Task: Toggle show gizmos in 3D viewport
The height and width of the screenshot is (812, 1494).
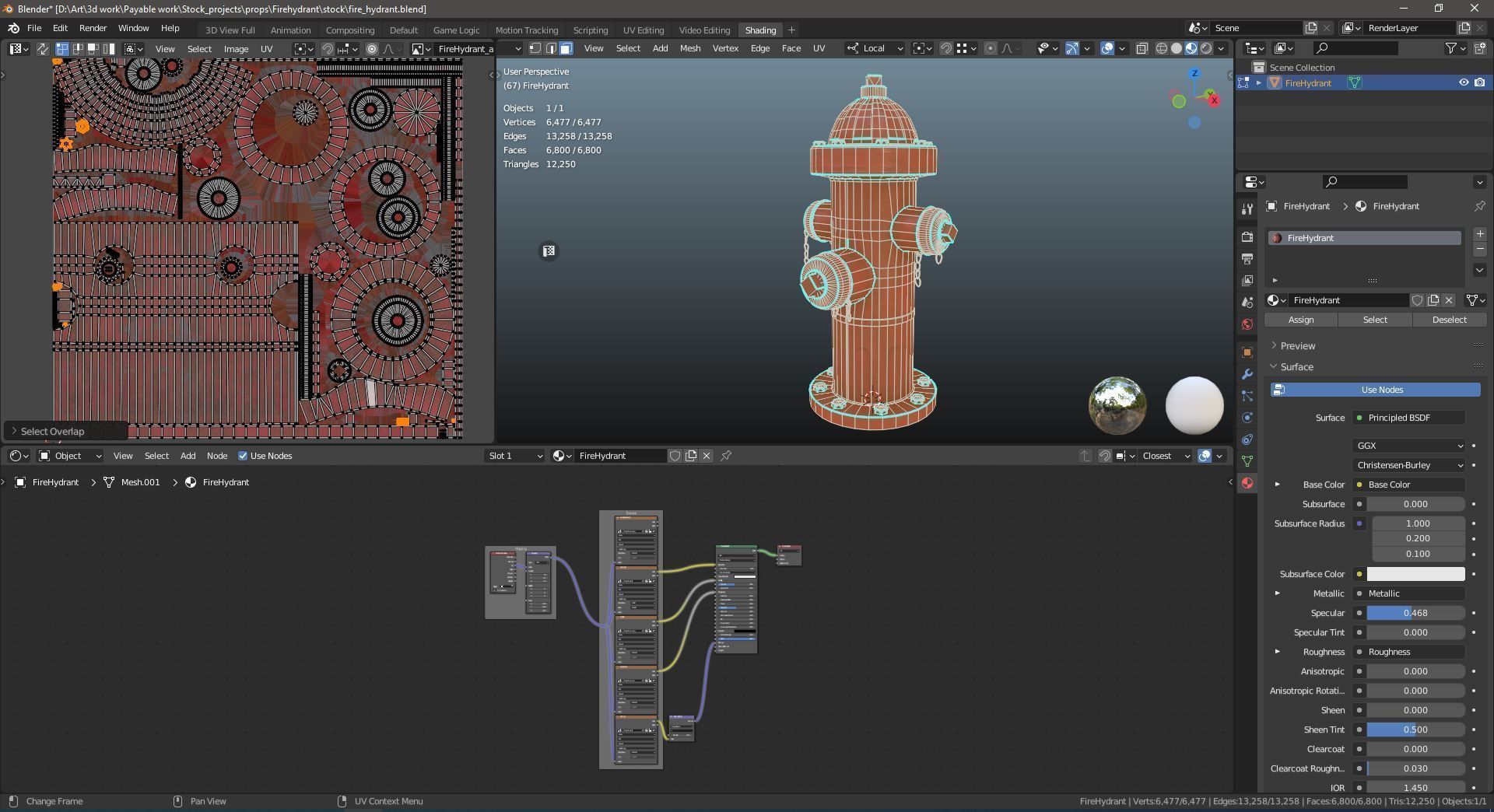Action: [1072, 48]
